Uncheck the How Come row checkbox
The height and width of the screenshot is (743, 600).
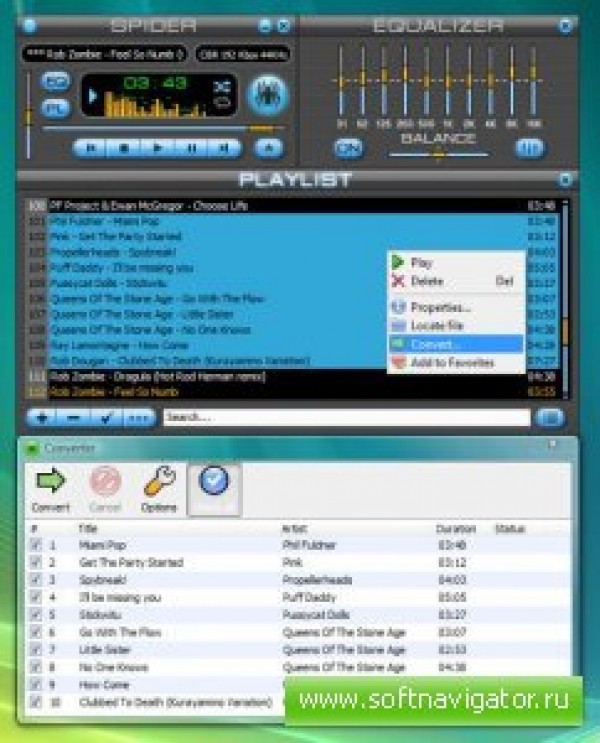pos(36,684)
